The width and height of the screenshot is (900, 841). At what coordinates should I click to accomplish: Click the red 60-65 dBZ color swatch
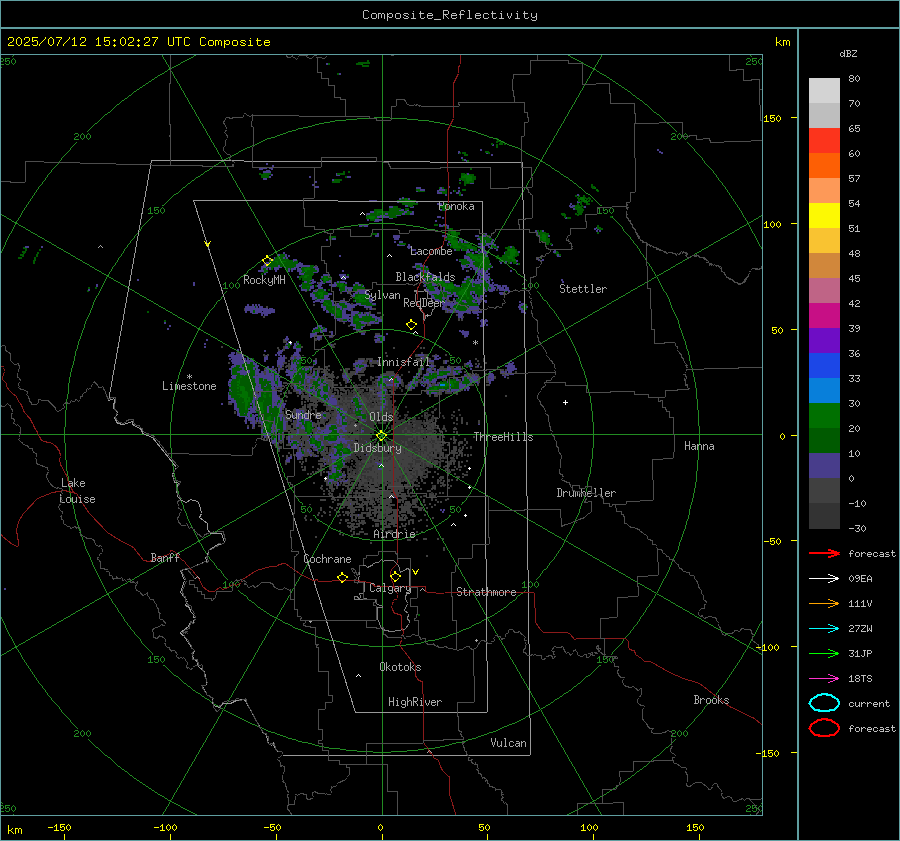[x=824, y=141]
